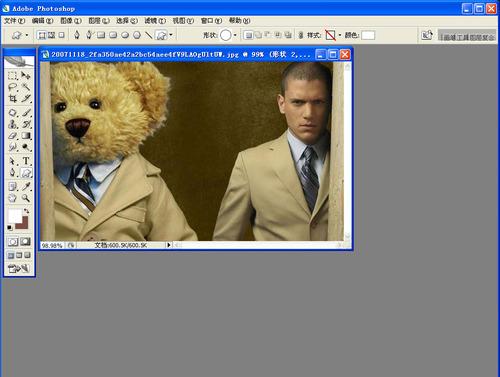Select the Gradient tool

26,135
